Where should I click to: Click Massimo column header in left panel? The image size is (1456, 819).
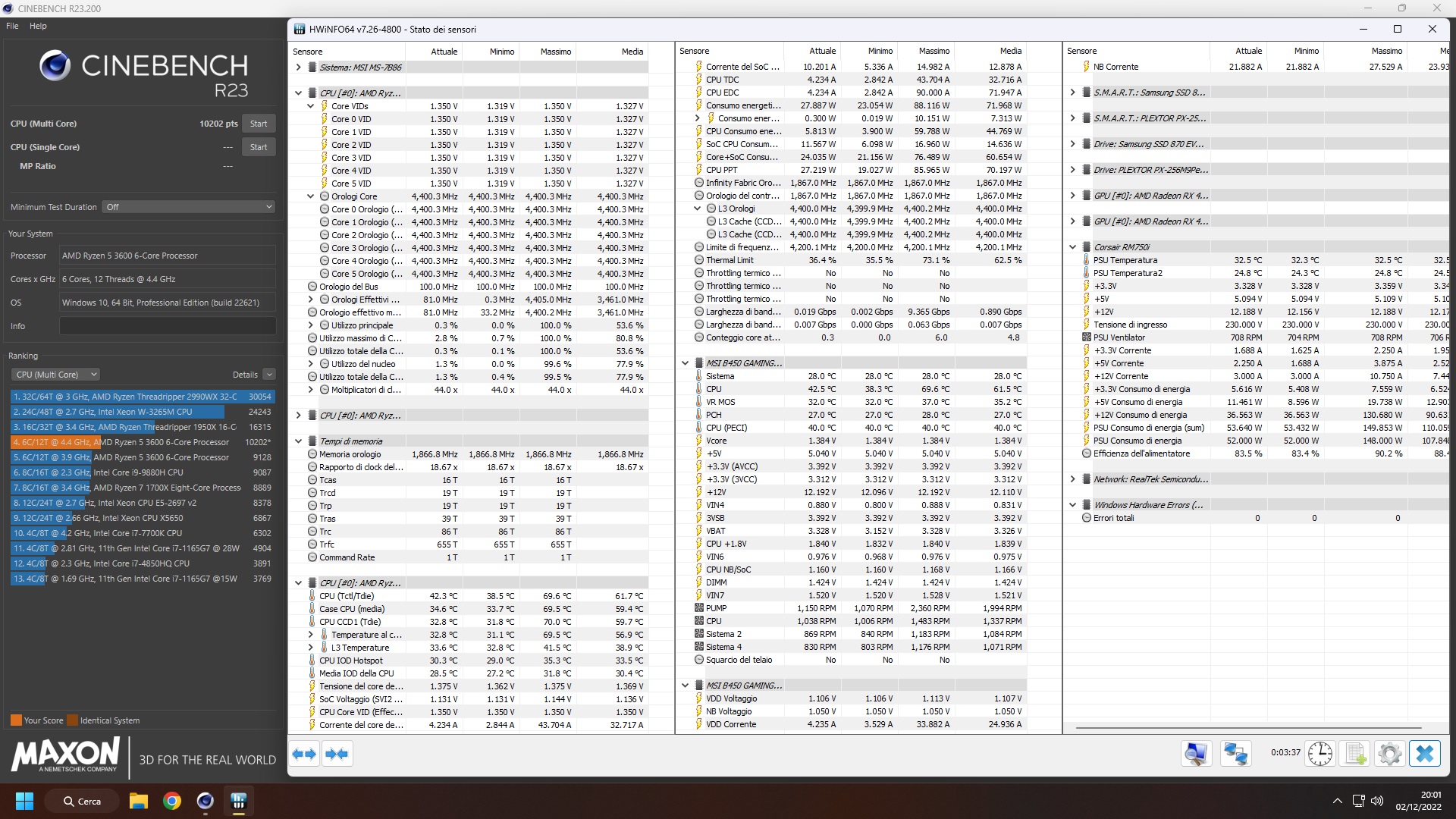tap(548, 52)
